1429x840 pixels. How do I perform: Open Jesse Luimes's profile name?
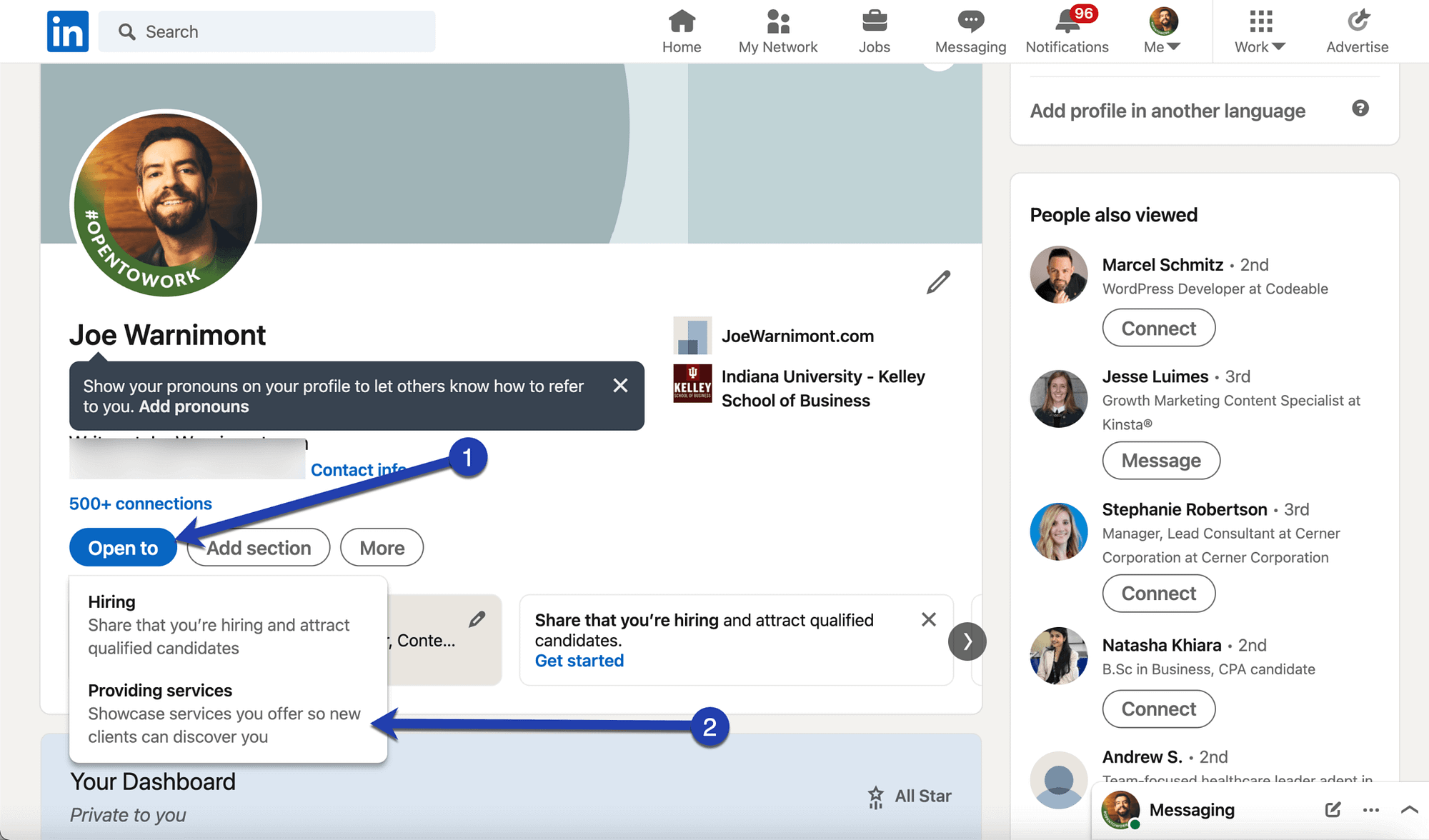(x=1155, y=376)
